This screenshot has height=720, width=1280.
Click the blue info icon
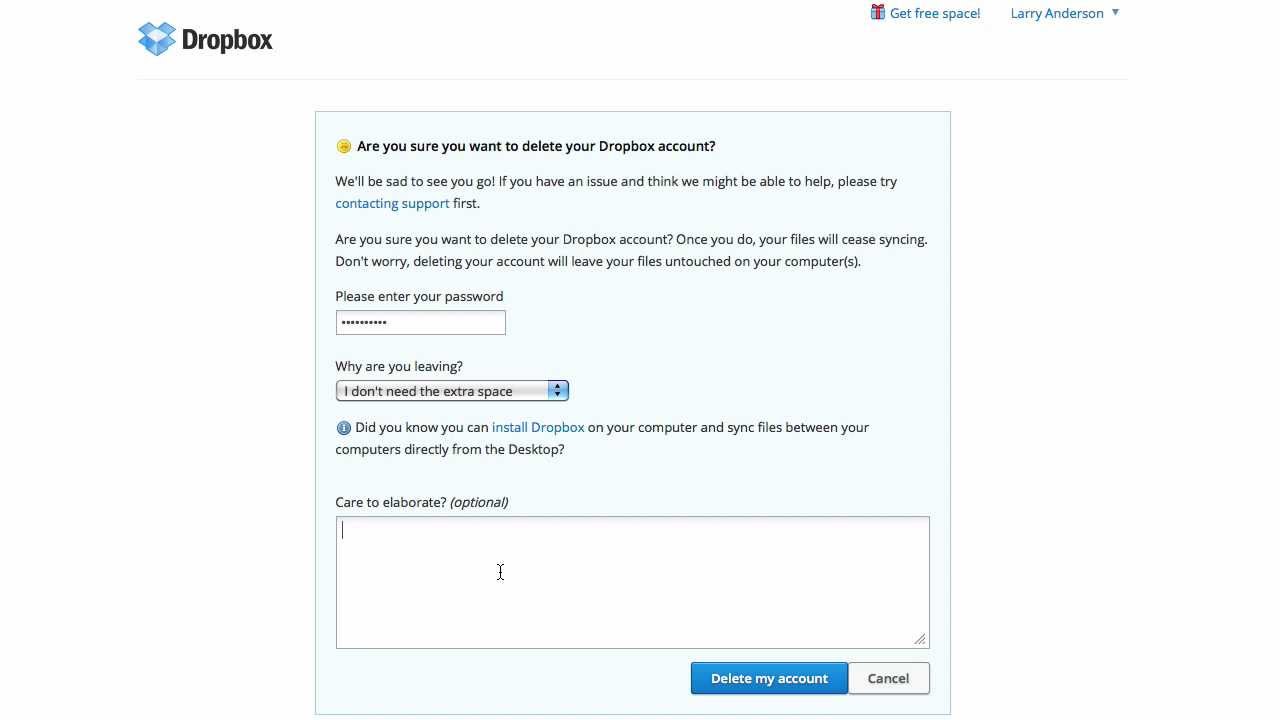[x=344, y=428]
